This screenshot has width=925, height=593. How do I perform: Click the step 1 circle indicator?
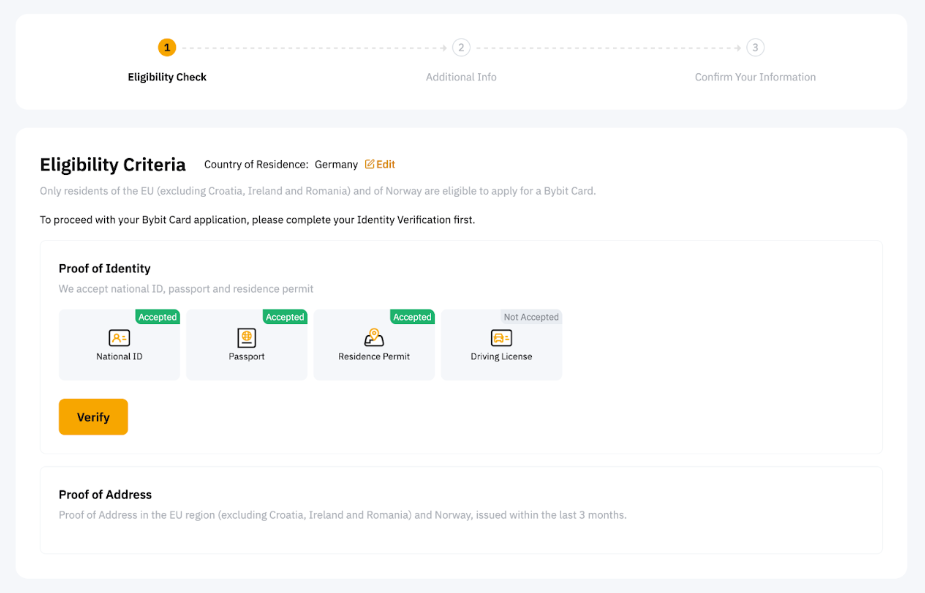click(x=167, y=47)
